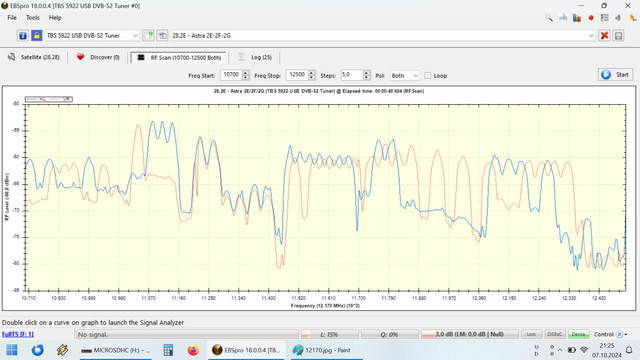Click the red X delete icon

coord(604,36)
